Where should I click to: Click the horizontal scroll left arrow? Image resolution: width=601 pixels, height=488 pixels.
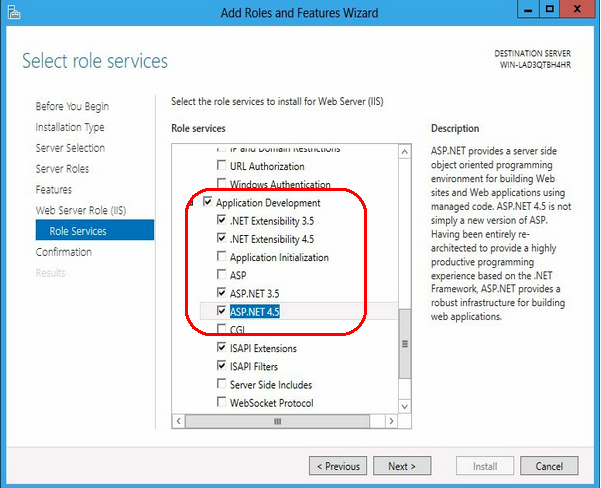[179, 421]
